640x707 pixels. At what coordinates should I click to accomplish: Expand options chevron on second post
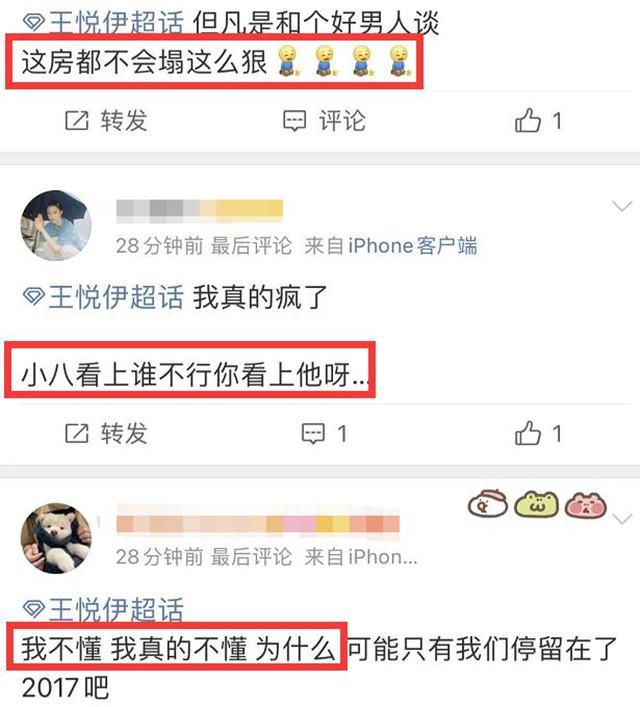click(622, 207)
